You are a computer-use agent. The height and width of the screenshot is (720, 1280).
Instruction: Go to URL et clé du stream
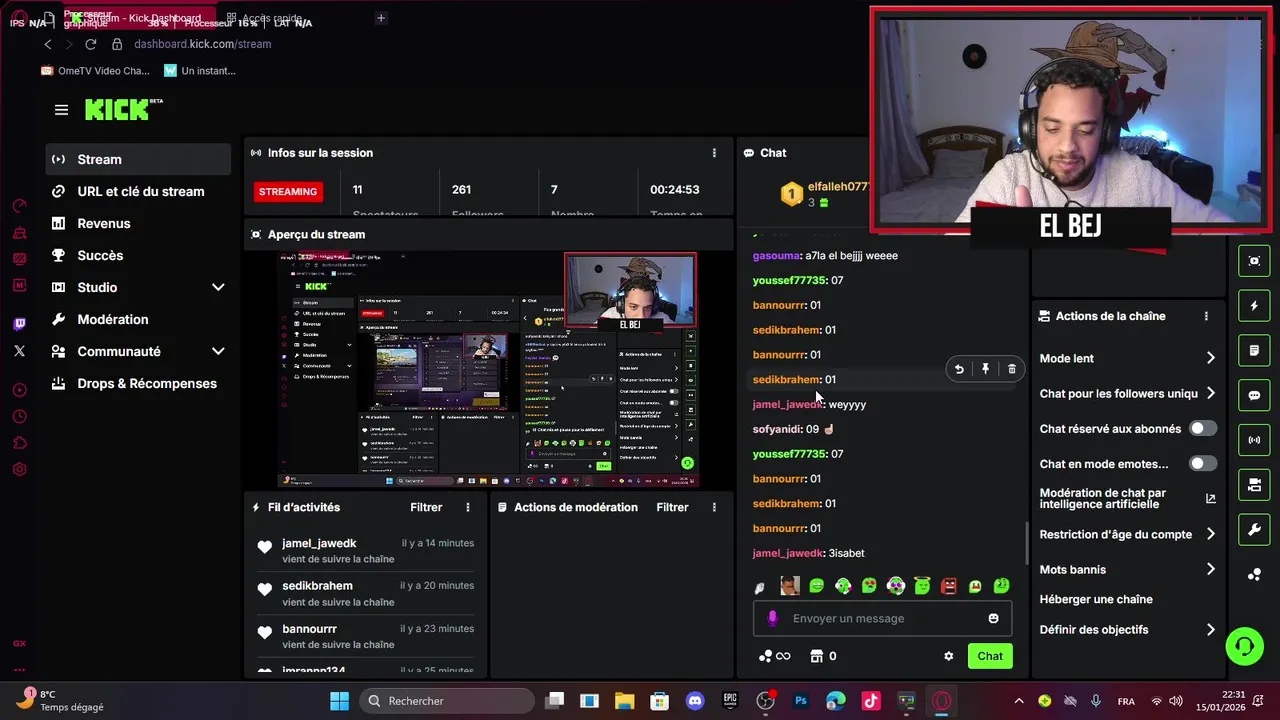138,191
